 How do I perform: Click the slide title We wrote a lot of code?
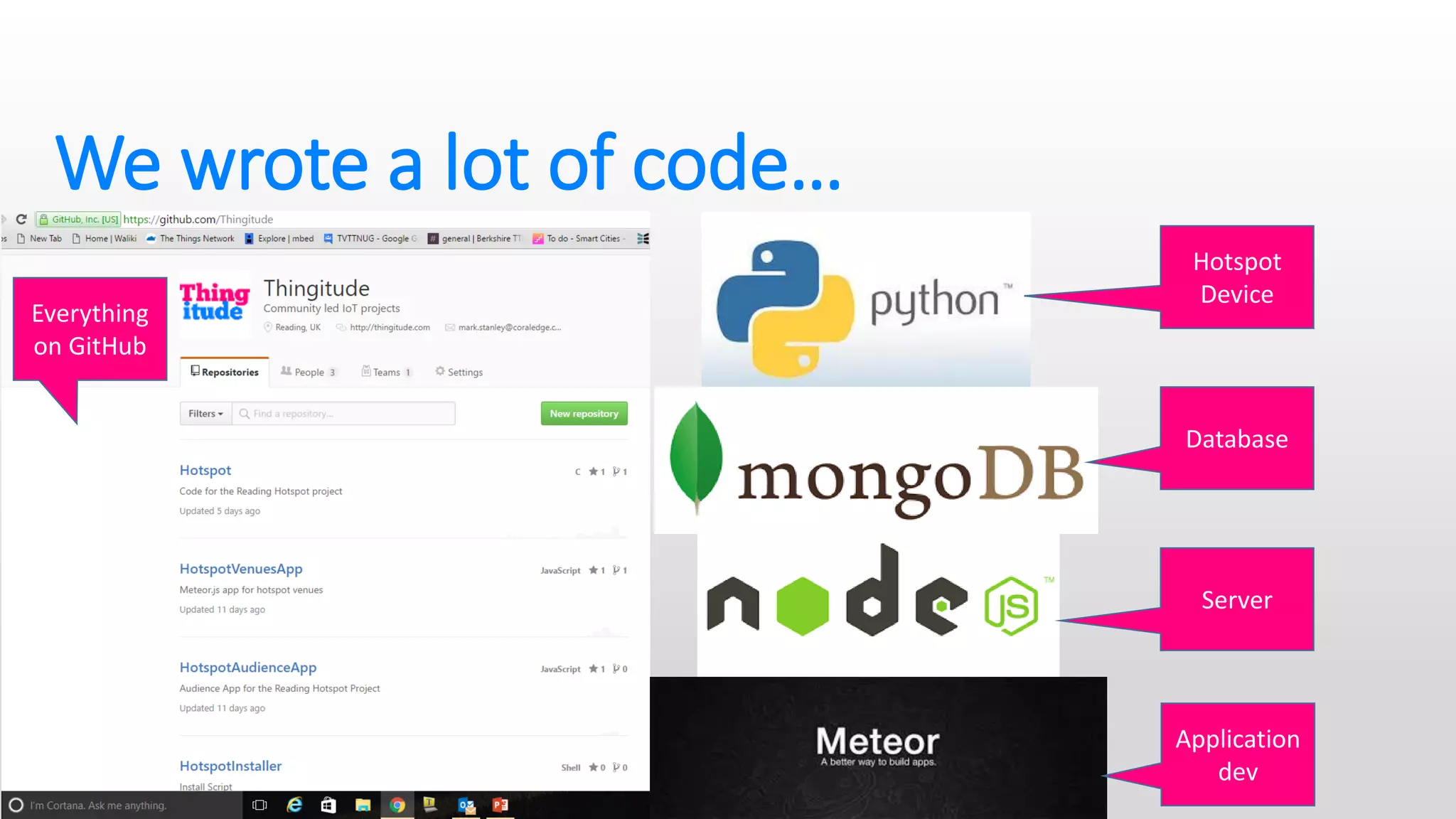click(x=448, y=162)
